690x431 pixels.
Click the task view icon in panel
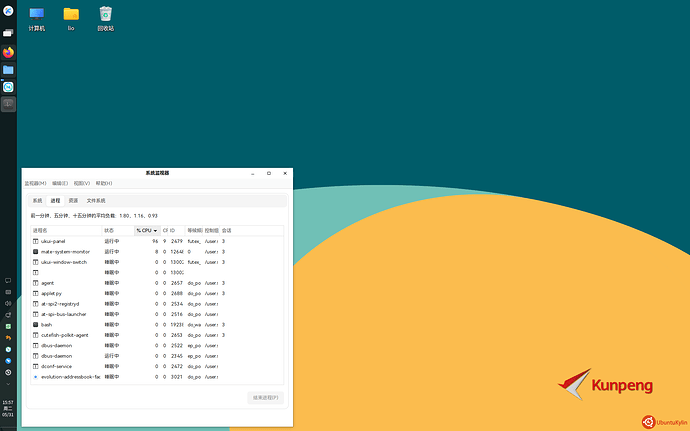click(x=7, y=33)
